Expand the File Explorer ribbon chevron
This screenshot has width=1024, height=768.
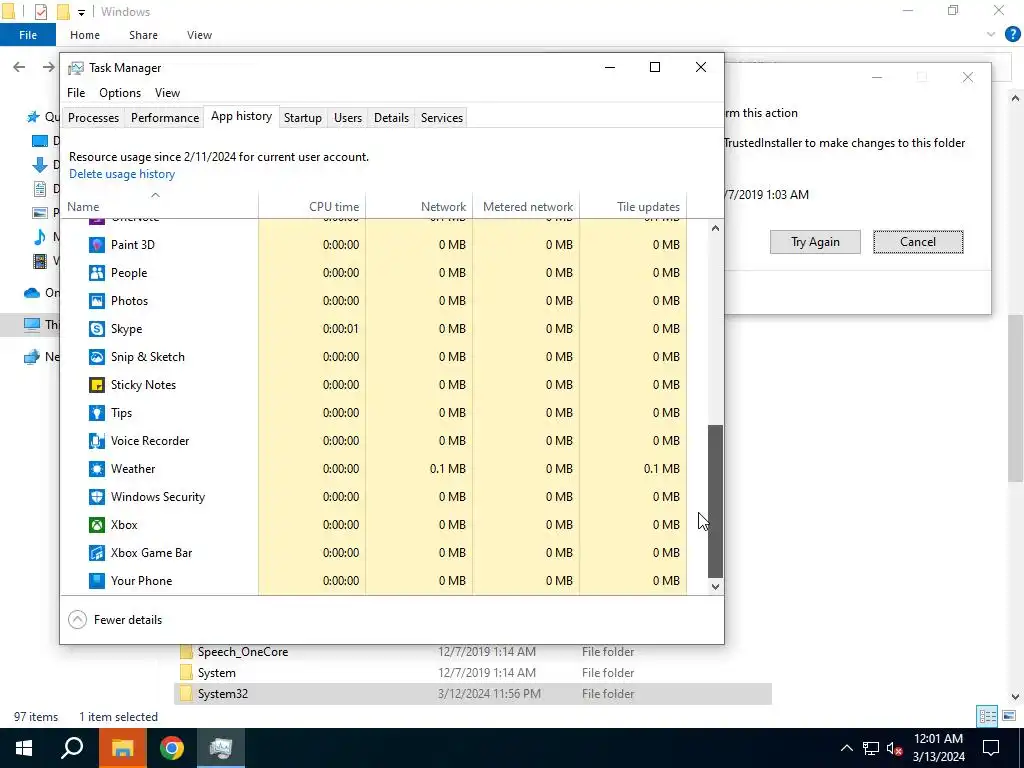(x=991, y=35)
